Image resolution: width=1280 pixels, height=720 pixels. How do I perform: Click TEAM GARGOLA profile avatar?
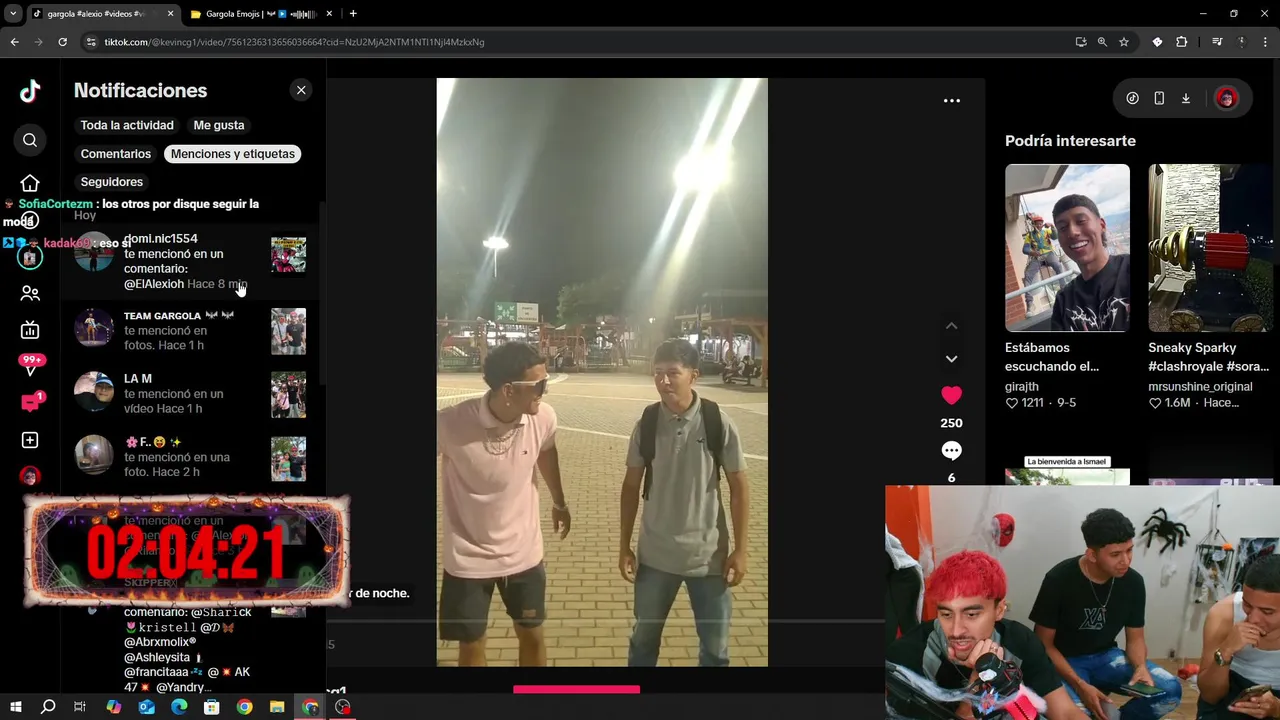pos(94,328)
